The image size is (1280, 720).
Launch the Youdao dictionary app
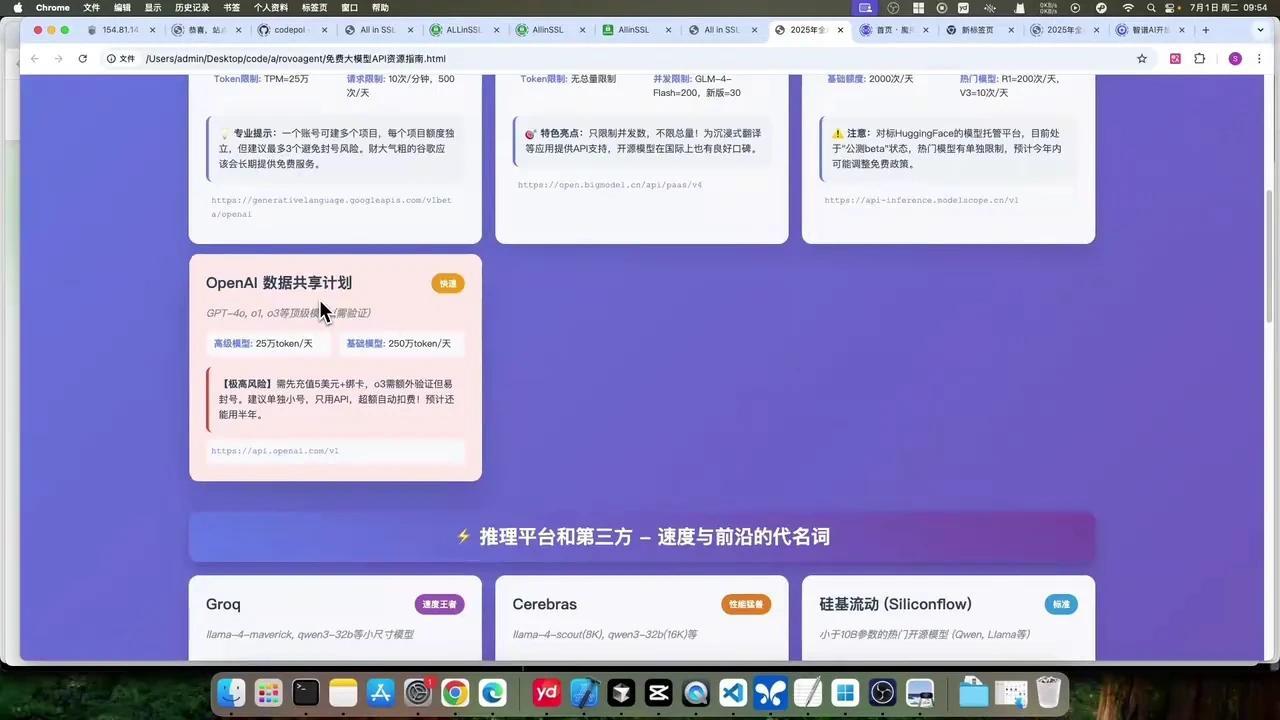point(545,692)
